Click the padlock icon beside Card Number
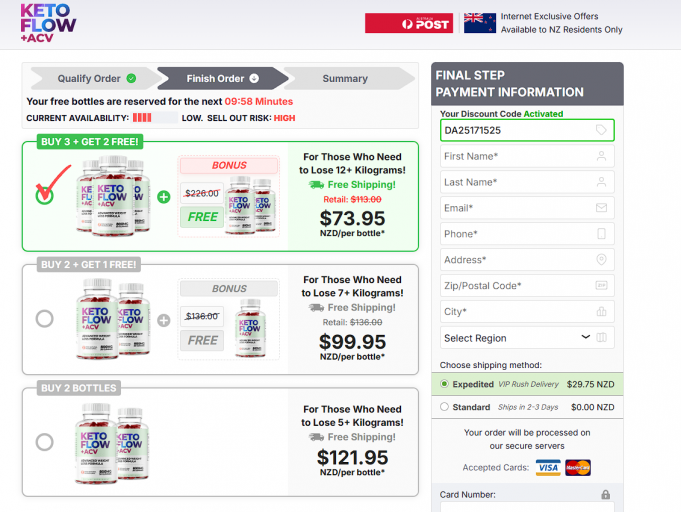 [x=605, y=495]
